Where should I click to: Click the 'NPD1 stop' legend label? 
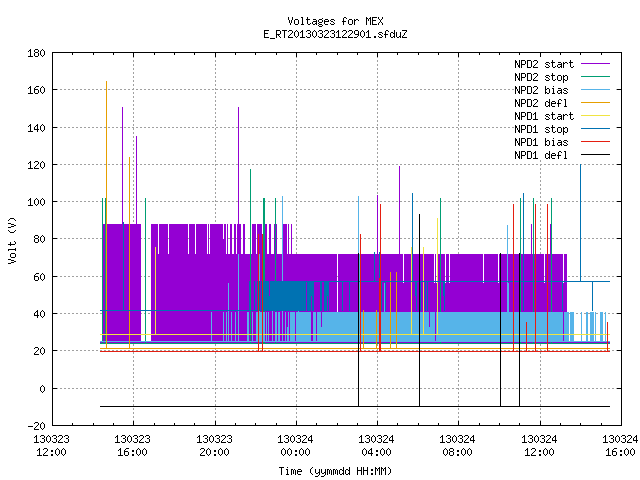tap(541, 129)
